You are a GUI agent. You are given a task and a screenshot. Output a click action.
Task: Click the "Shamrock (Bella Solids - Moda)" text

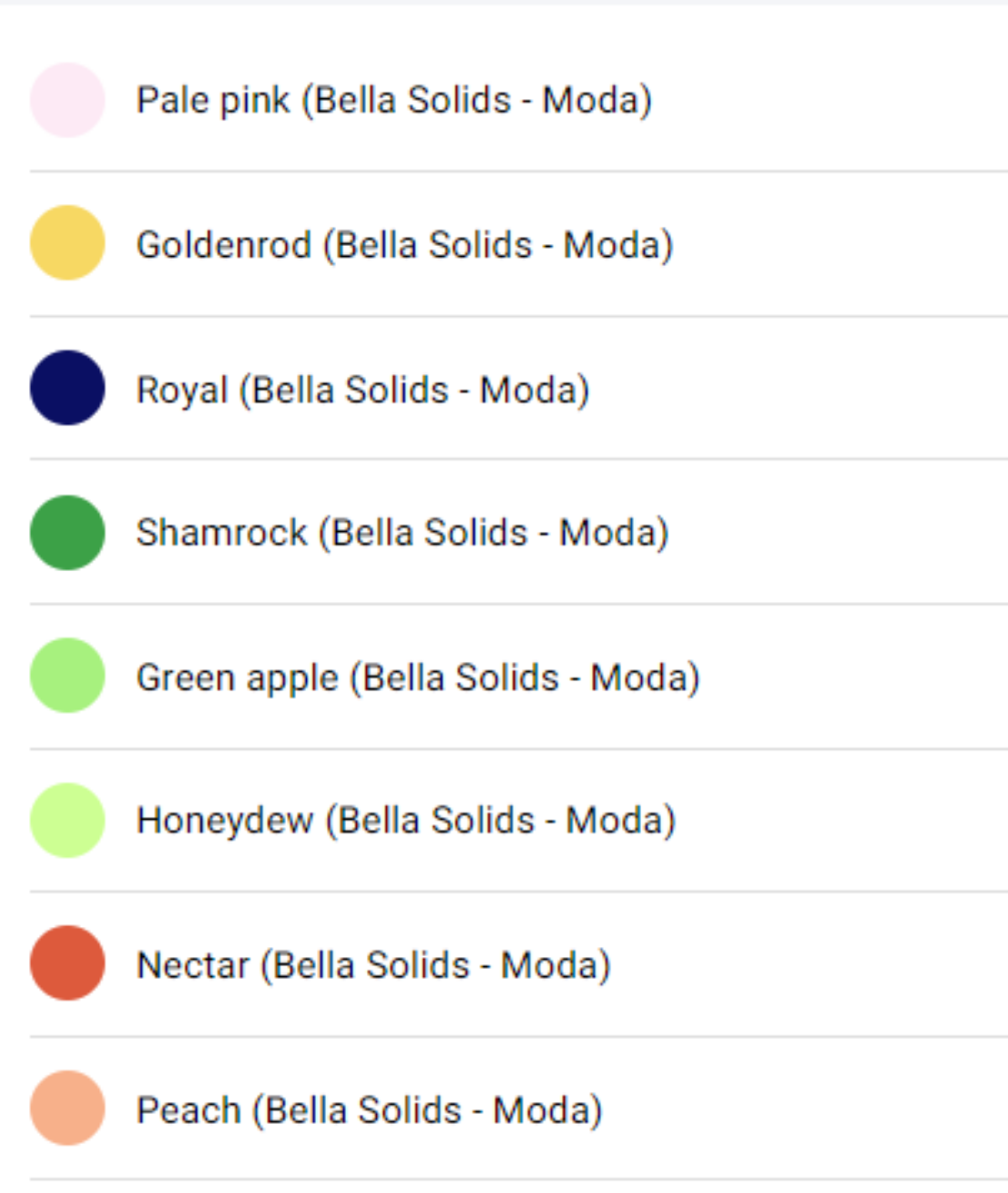pyautogui.click(x=402, y=533)
